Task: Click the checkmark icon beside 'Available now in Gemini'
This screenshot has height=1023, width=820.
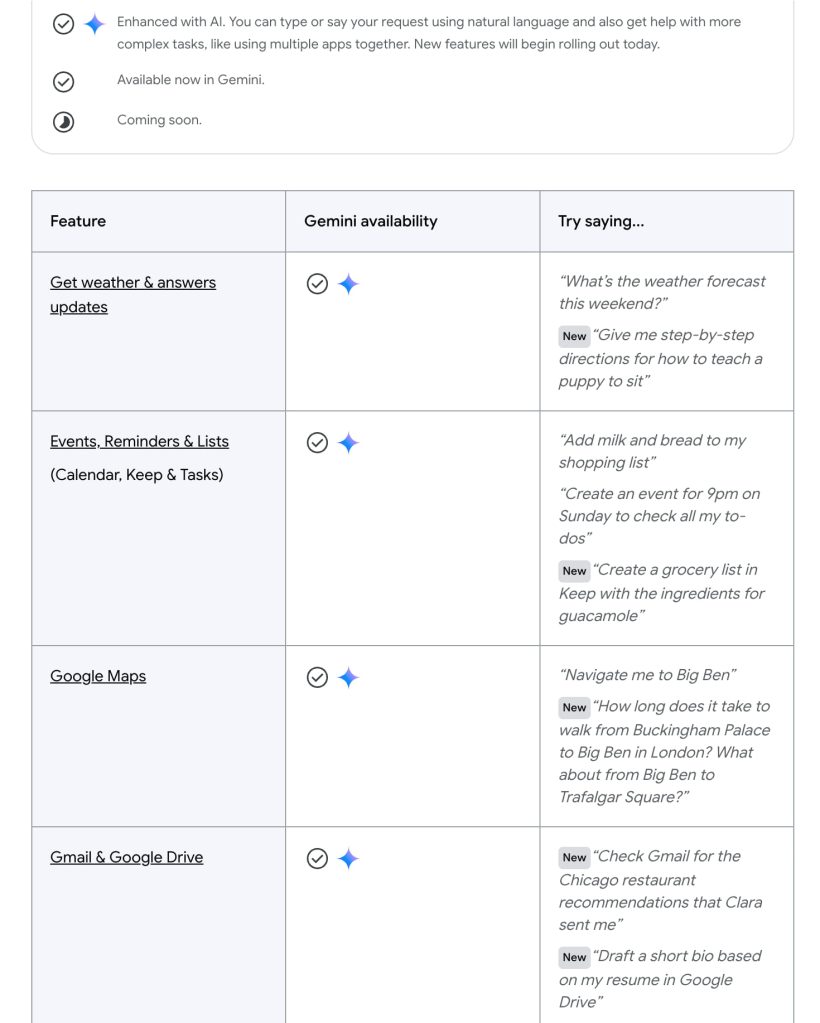Action: [63, 82]
